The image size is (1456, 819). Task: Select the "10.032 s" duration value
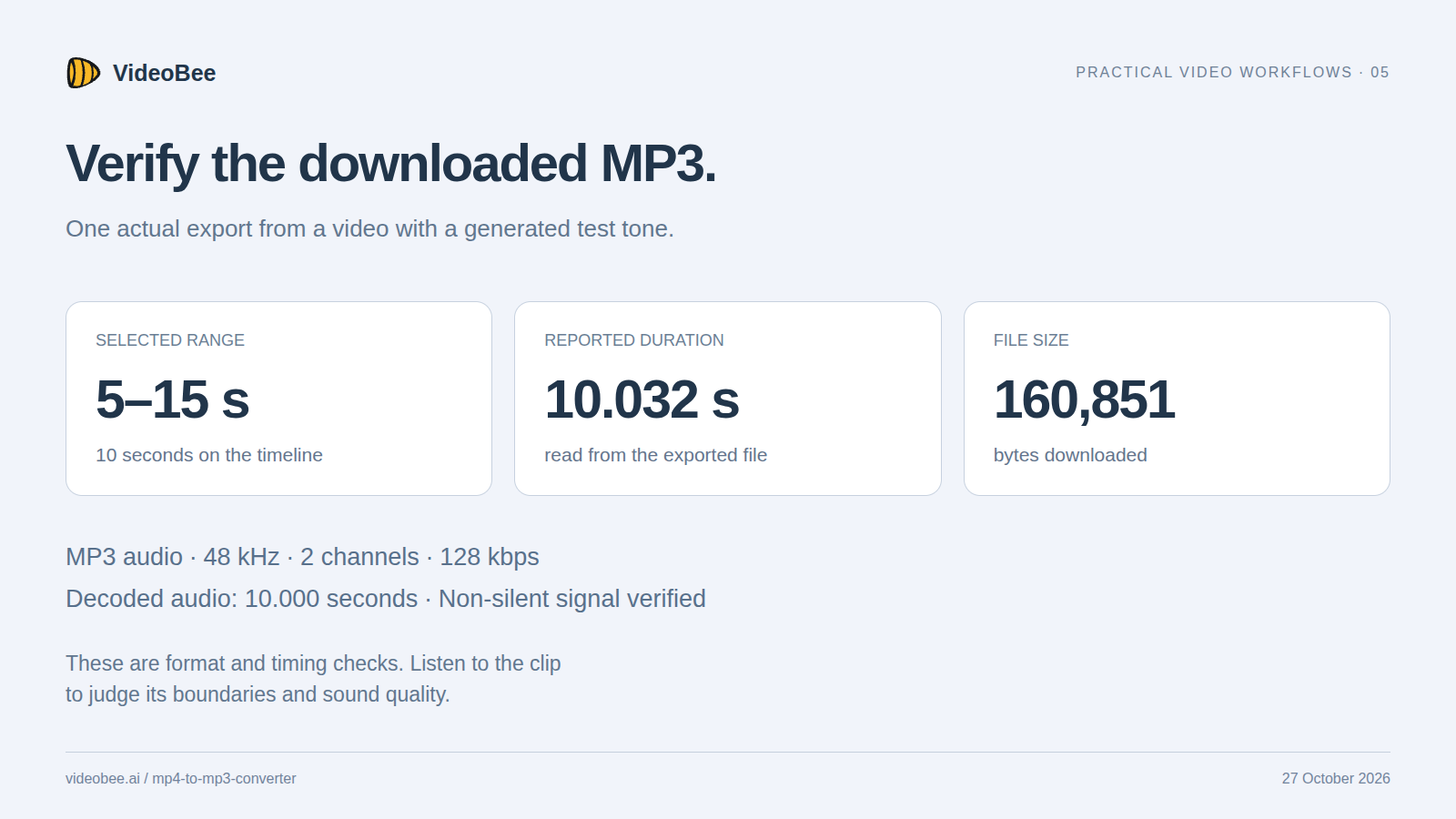tap(642, 399)
